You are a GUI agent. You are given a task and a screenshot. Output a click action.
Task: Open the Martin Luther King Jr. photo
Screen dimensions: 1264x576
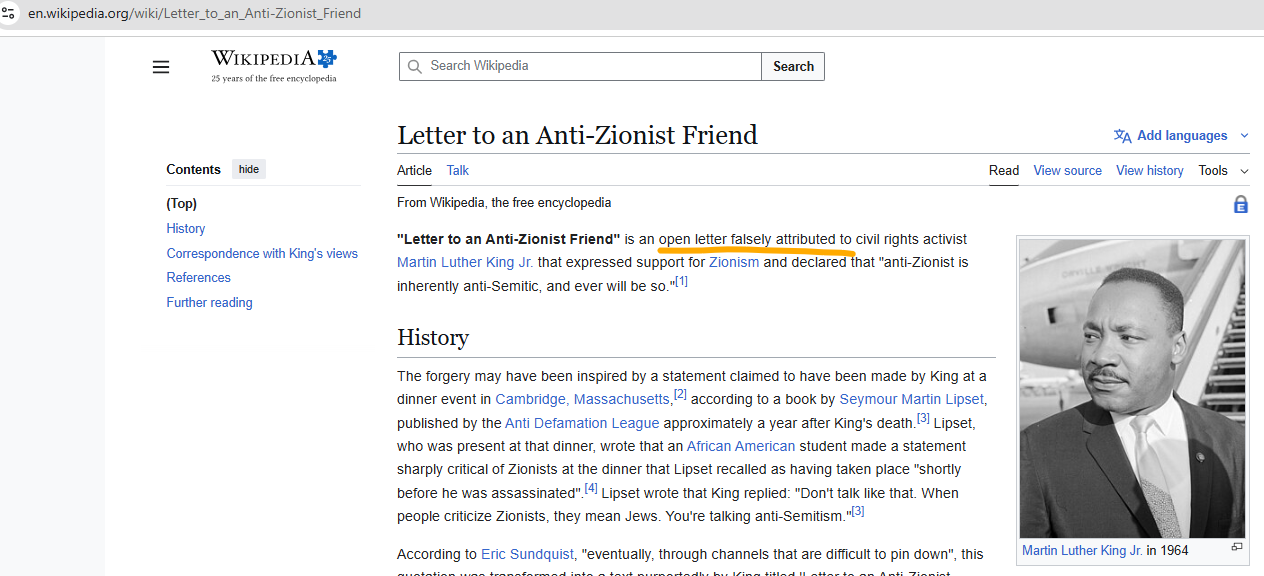point(1132,388)
